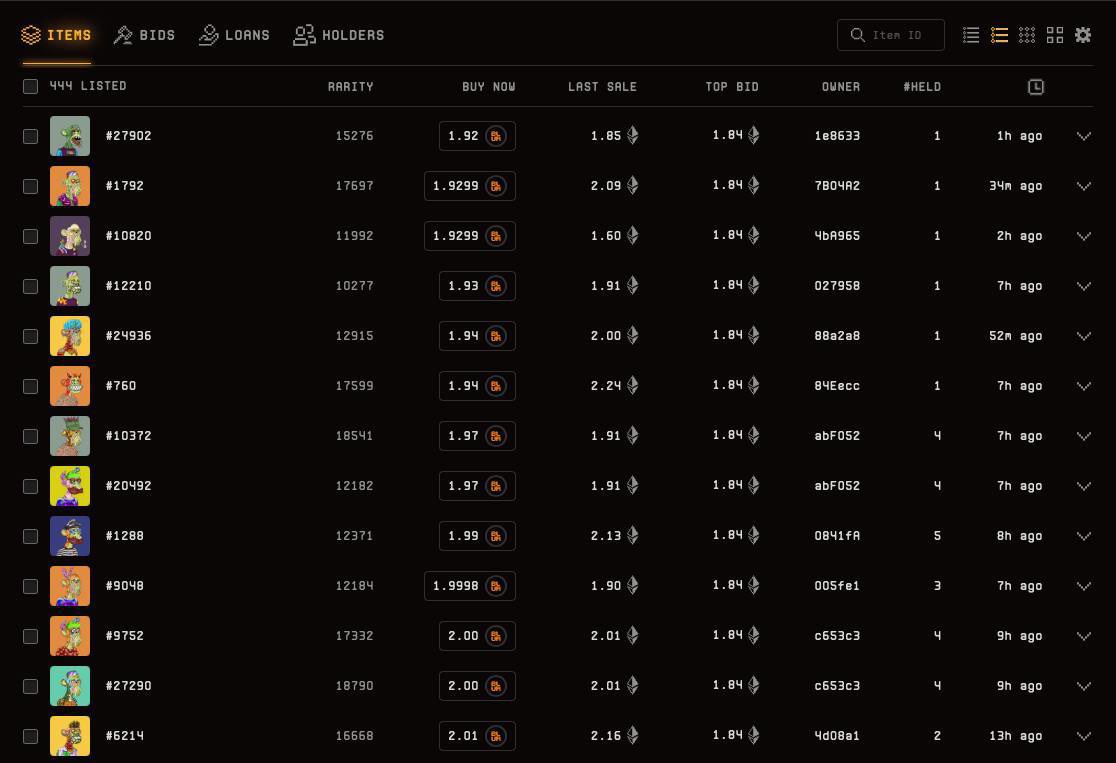Expand the row for #6214
The height and width of the screenshot is (763, 1116).
click(1083, 736)
